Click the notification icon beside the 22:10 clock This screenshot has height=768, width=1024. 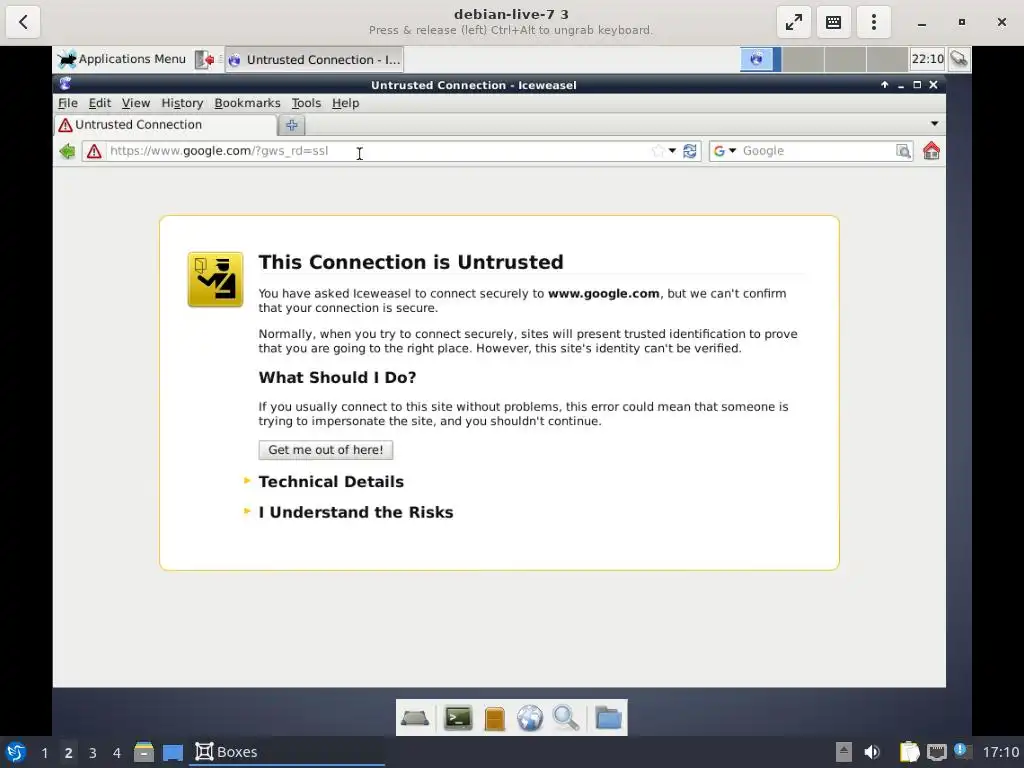pos(959,59)
